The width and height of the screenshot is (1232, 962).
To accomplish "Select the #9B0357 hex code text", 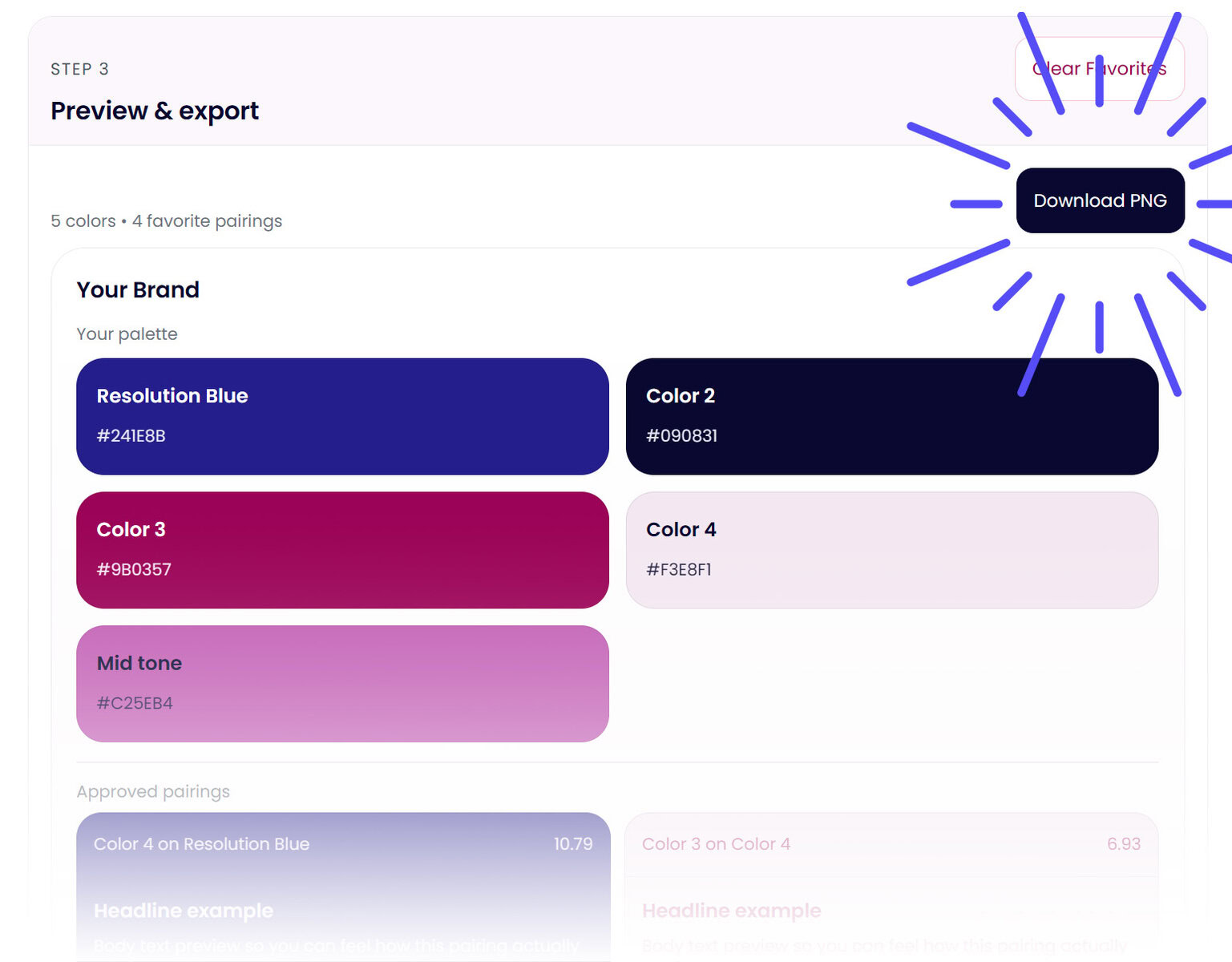I will point(134,570).
